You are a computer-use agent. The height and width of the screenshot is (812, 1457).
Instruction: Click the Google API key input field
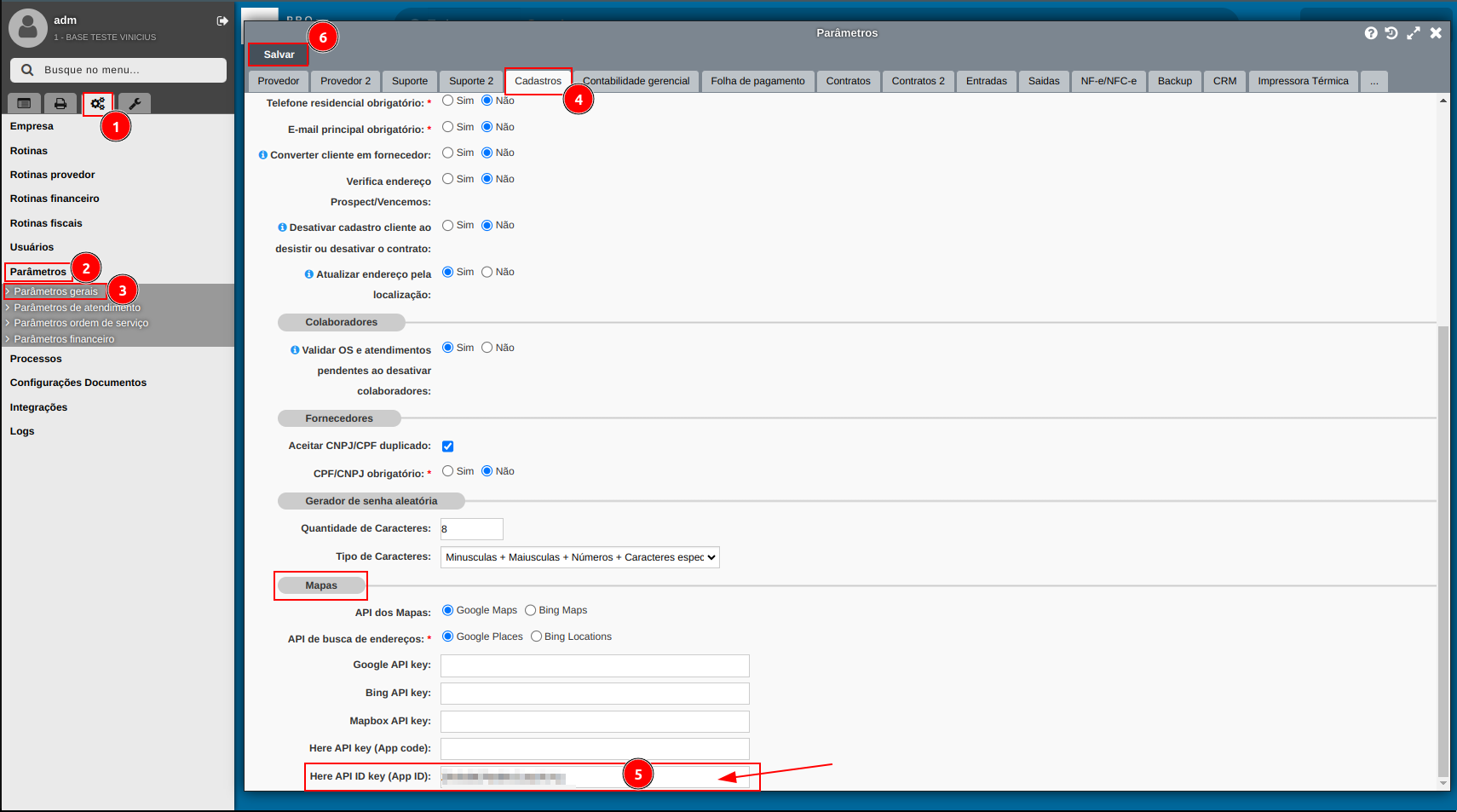coord(595,665)
